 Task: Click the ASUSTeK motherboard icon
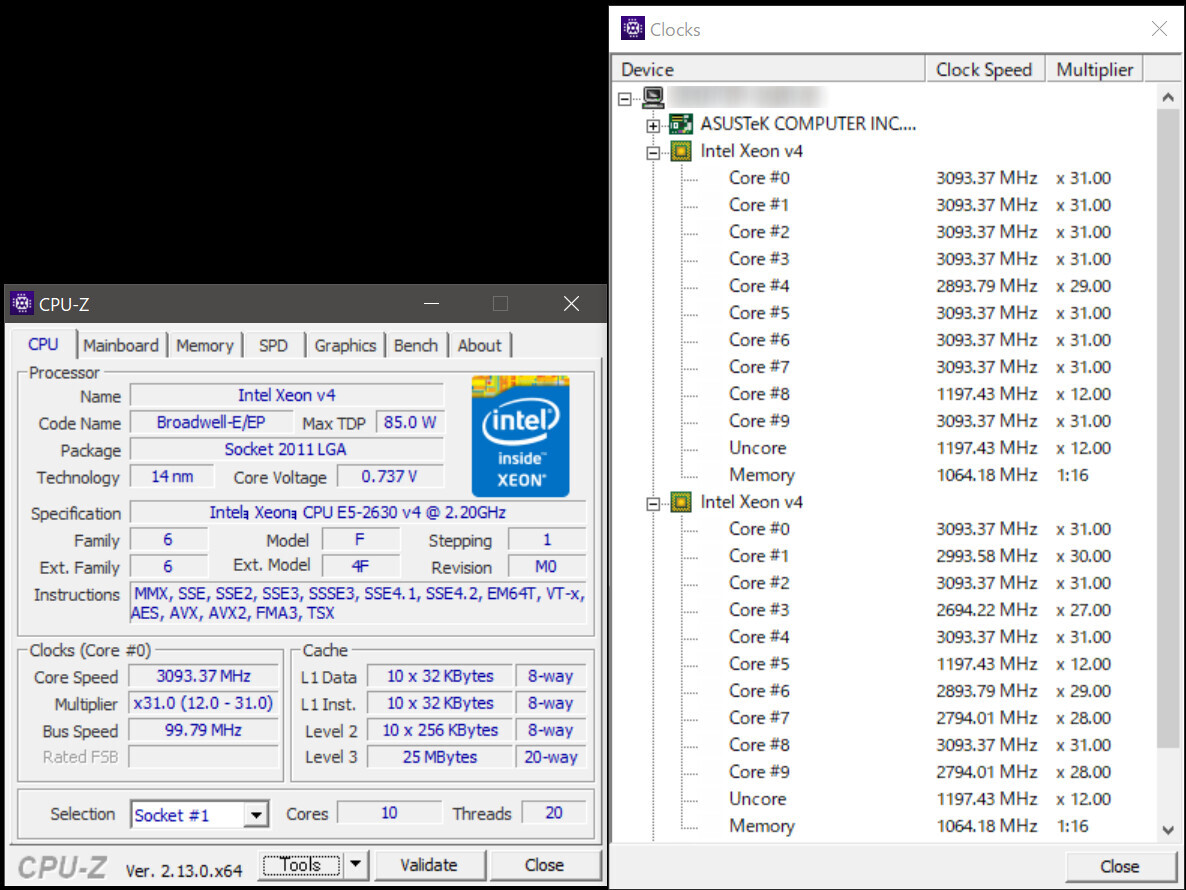(x=681, y=124)
